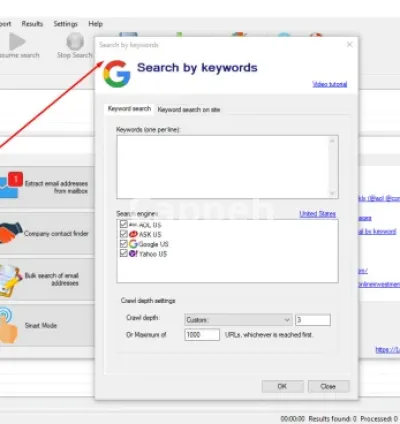Click the crawl depth value field
Image resolution: width=400 pixels, height=424 pixels.
pos(313,320)
